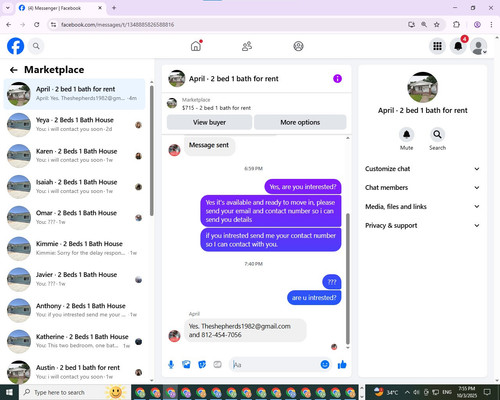Click the conversation list scrollbar
This screenshot has width=500, height=400.
click(152, 151)
